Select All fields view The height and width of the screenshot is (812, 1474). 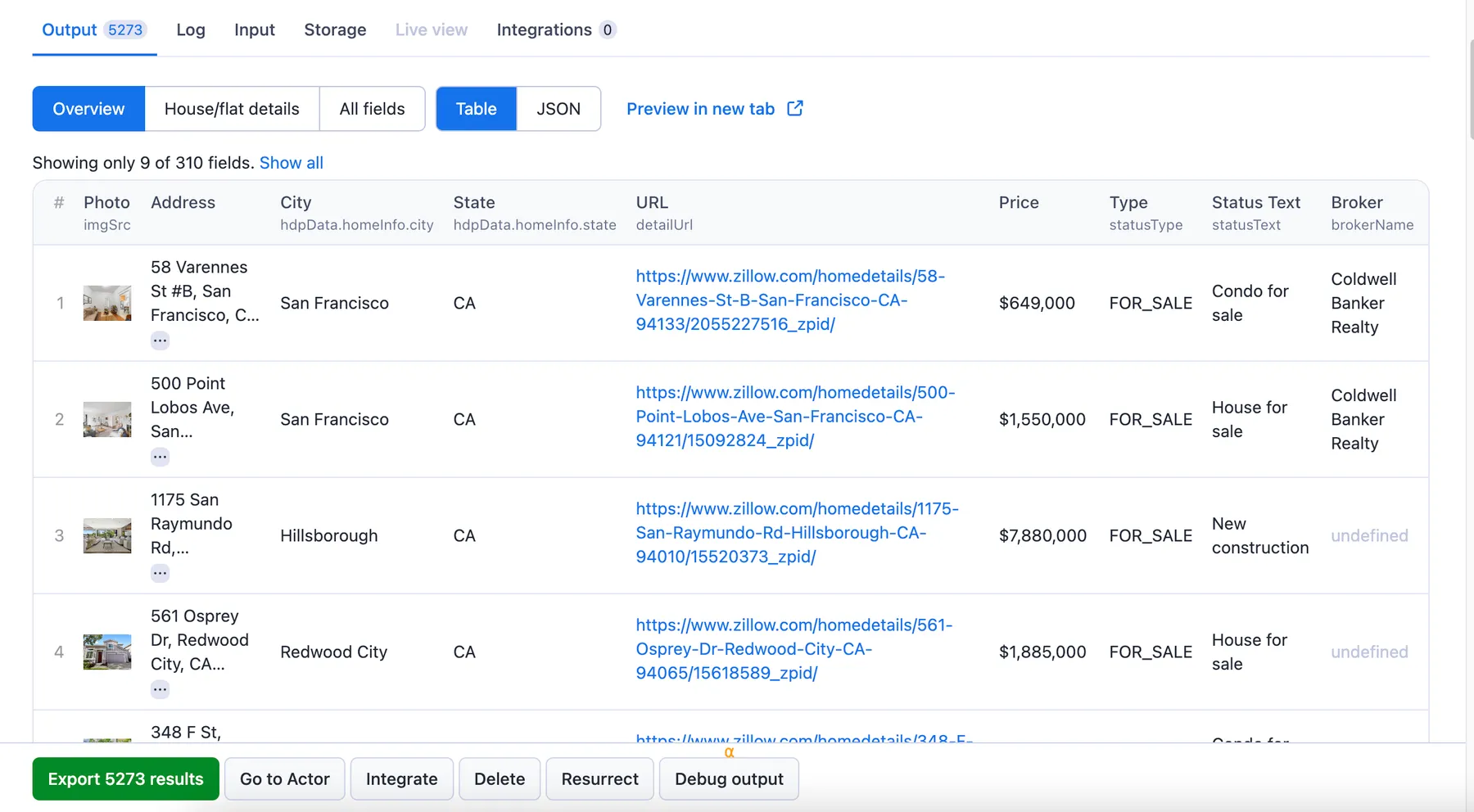click(373, 109)
